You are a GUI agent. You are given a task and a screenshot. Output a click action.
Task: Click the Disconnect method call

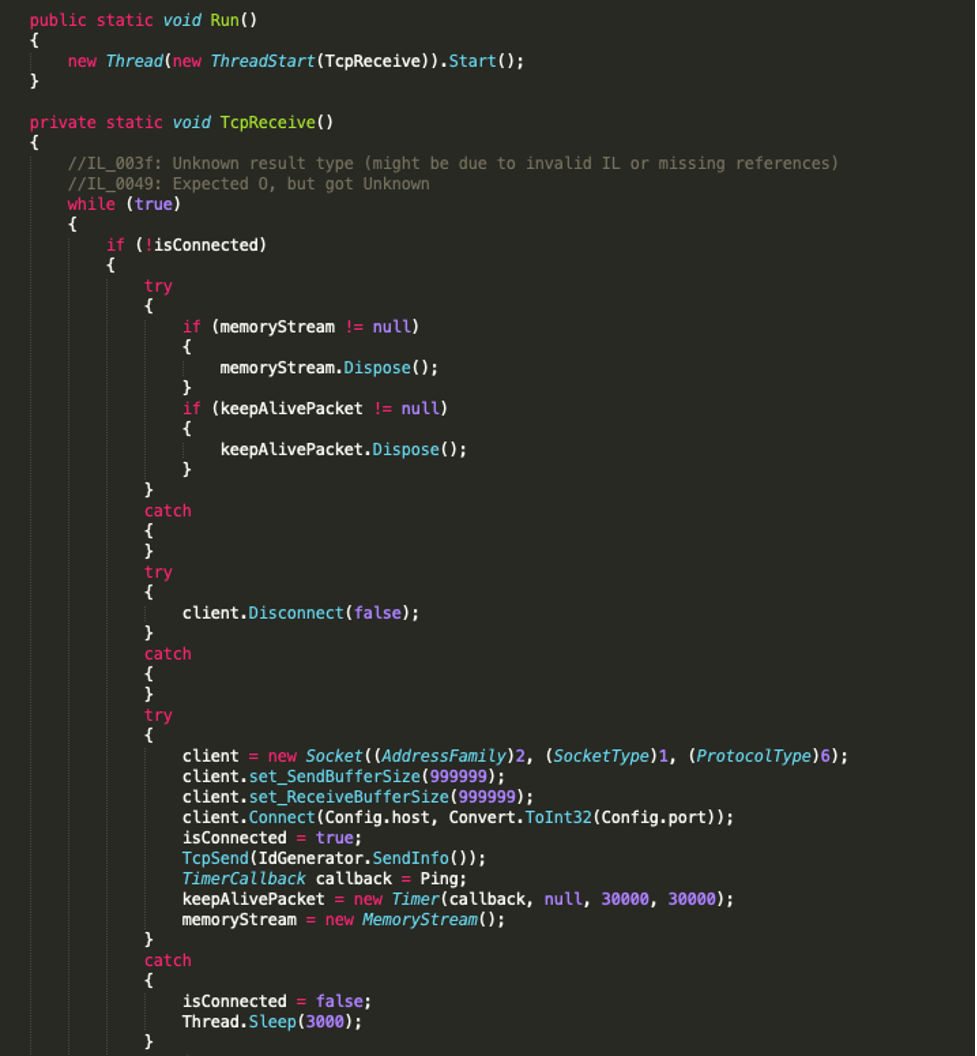point(296,613)
